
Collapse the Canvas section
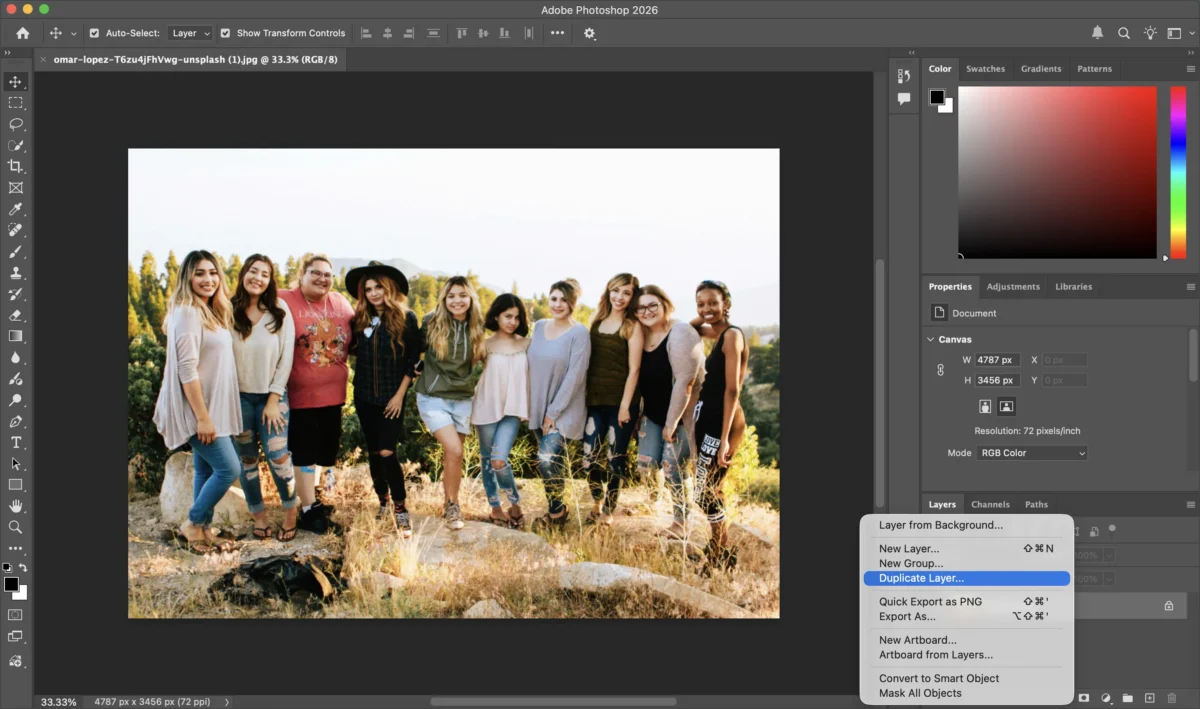(932, 339)
